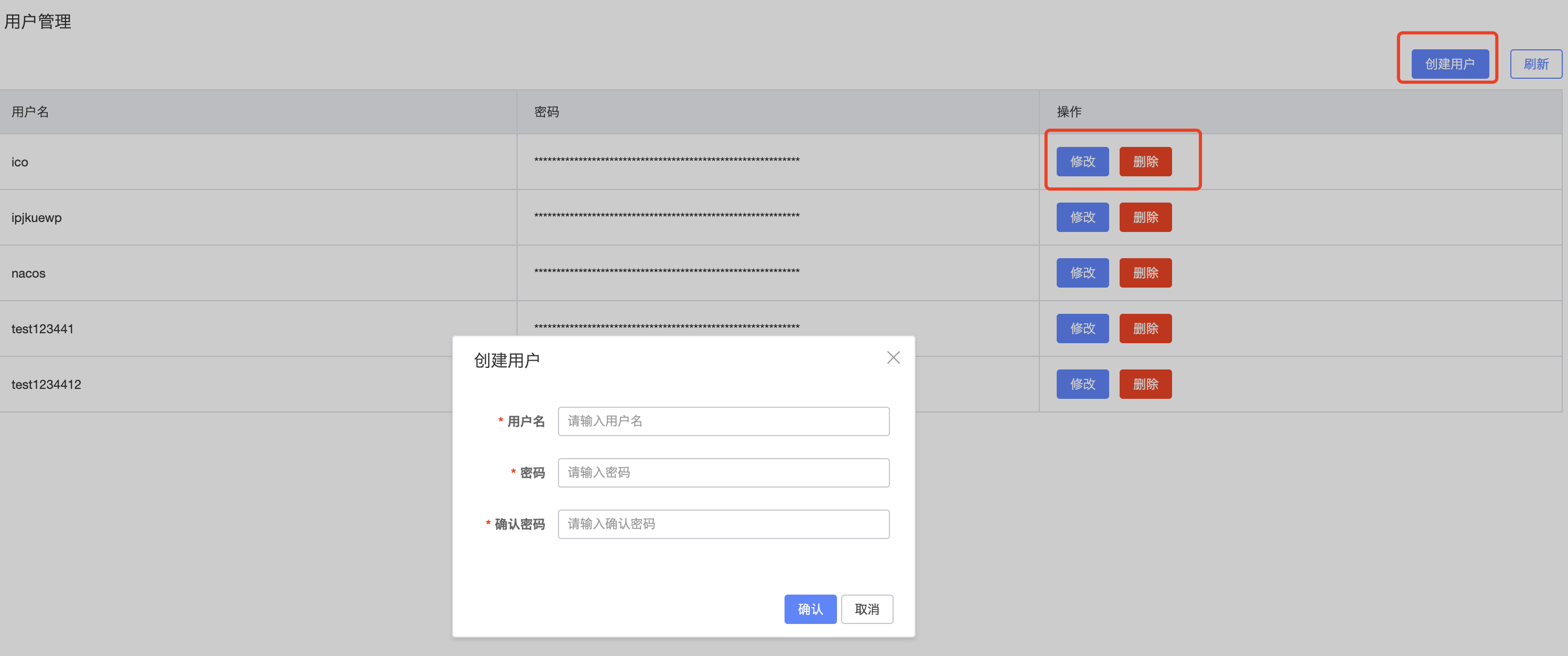Click the 密码 label in dialog
Image resolution: width=1568 pixels, height=656 pixels.
pyautogui.click(x=532, y=473)
